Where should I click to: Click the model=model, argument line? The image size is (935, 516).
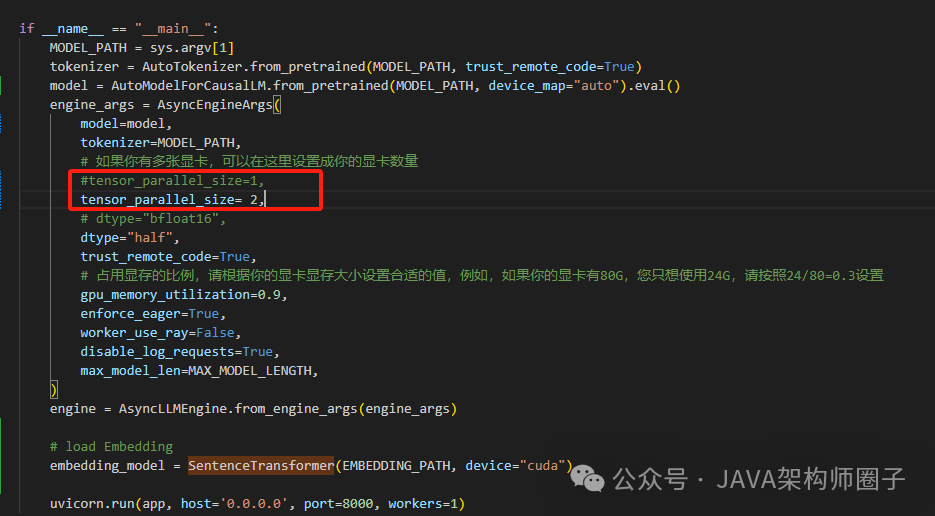126,123
